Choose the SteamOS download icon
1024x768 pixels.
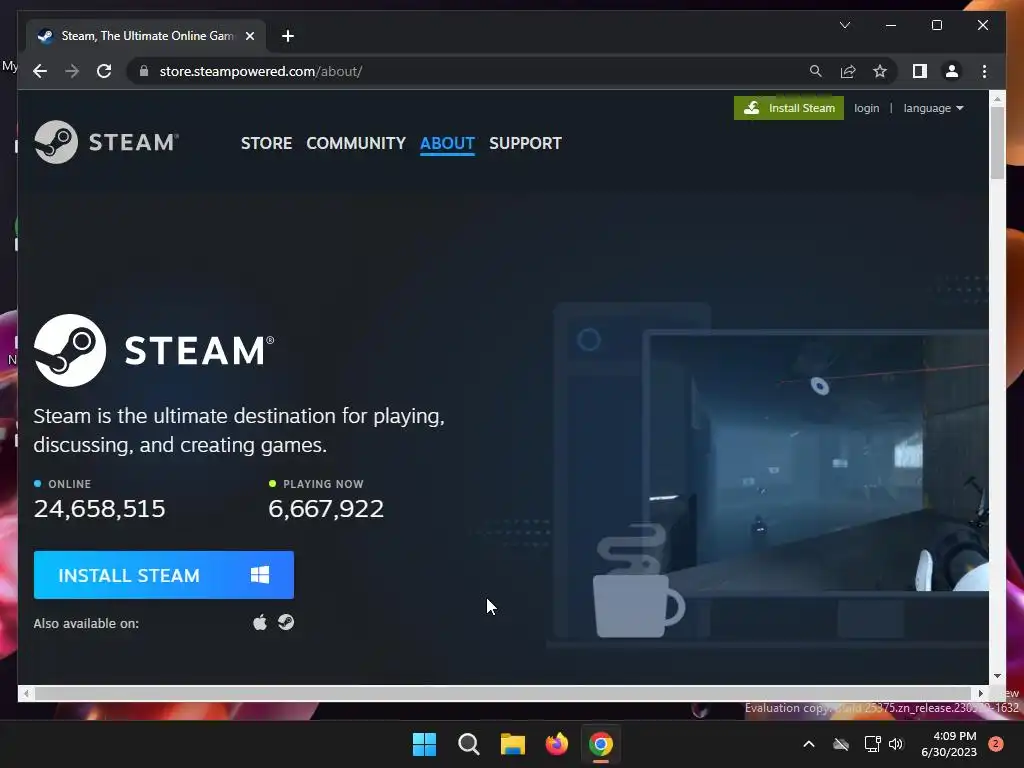coord(286,622)
